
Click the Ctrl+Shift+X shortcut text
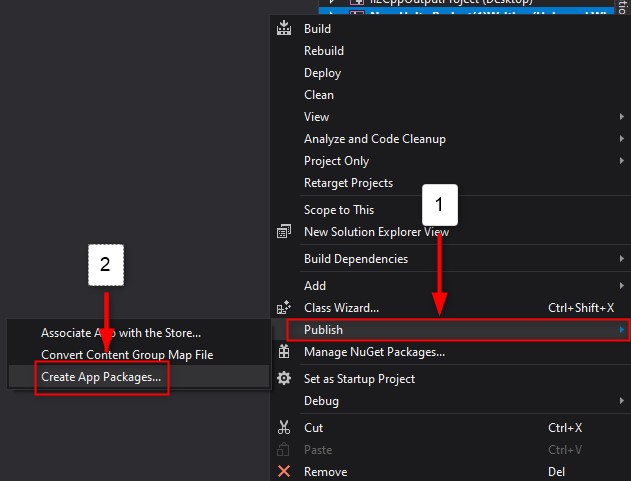pos(581,308)
